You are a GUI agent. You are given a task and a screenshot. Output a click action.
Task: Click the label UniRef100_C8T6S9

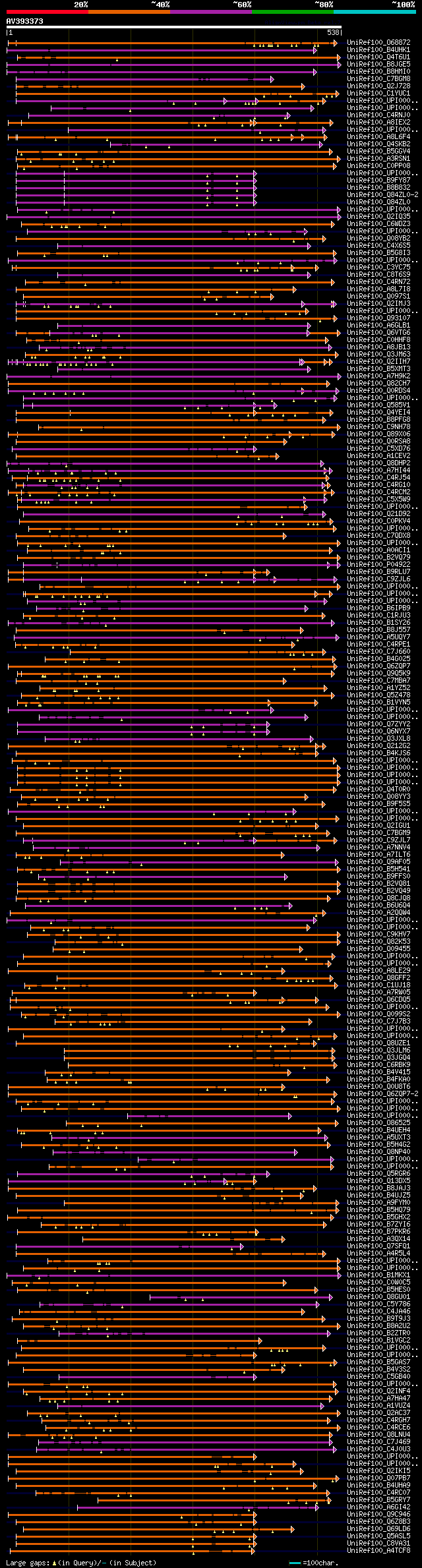(x=378, y=275)
